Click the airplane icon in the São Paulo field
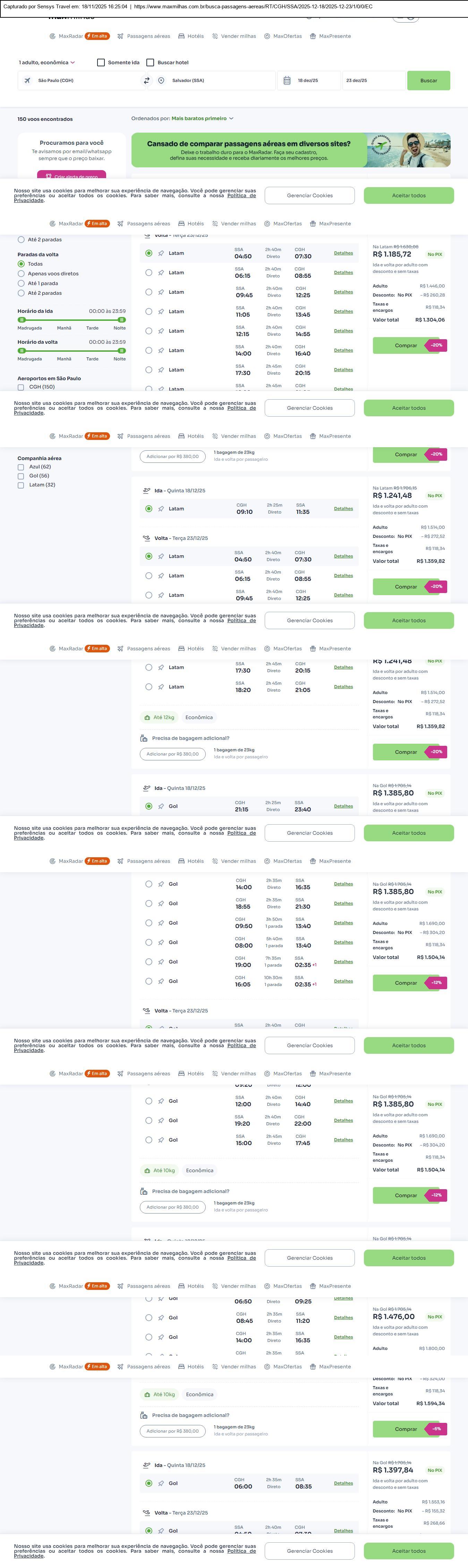 (27, 80)
